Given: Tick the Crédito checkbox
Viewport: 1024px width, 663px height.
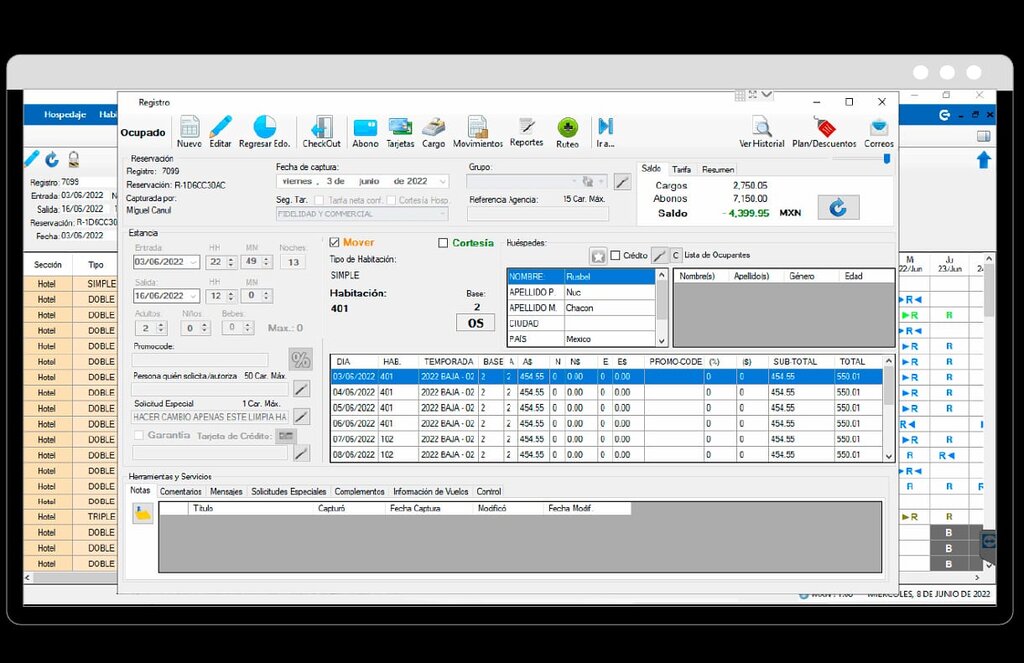Looking at the screenshot, I should point(615,255).
